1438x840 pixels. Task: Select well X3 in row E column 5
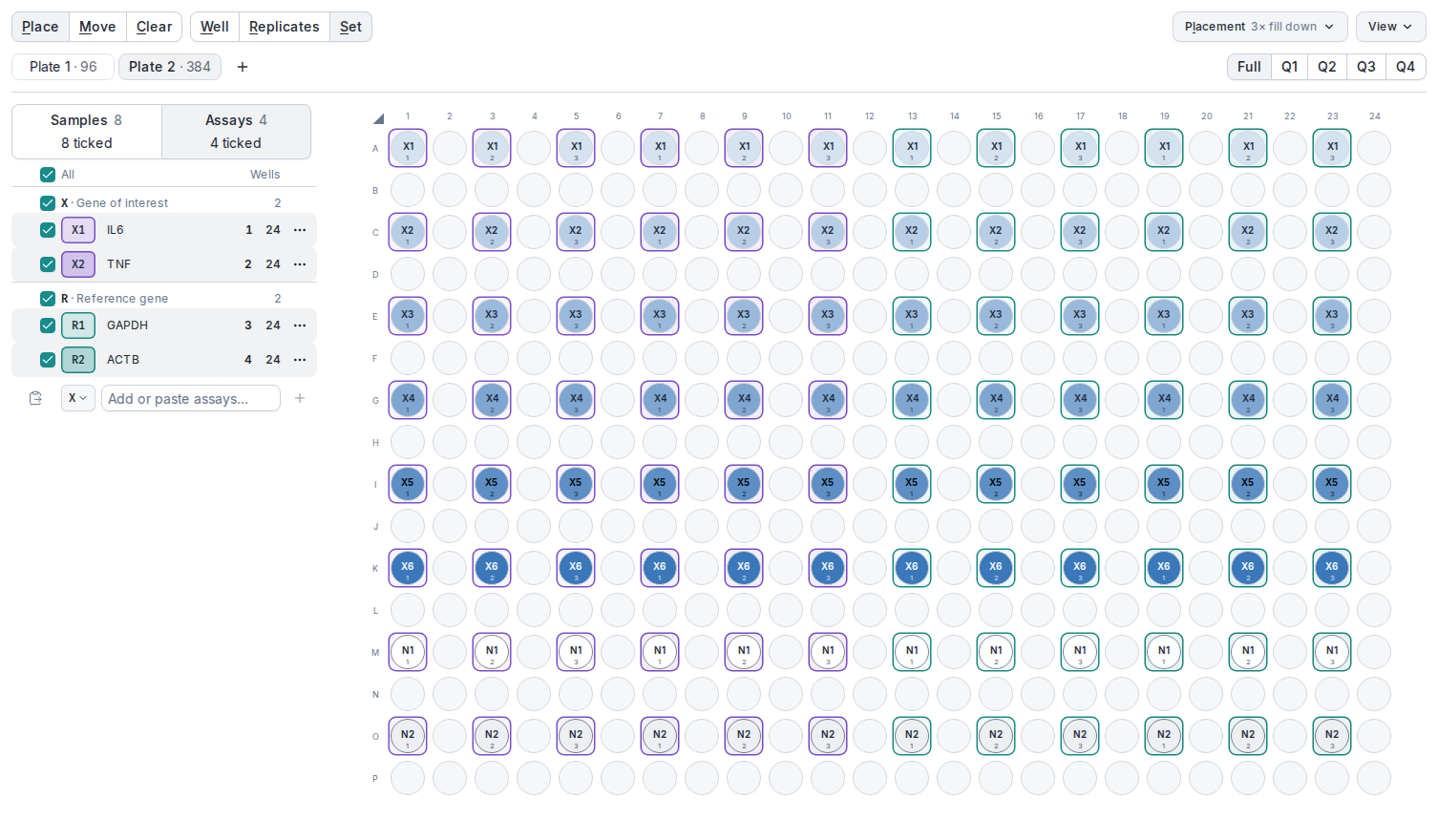coord(576,316)
